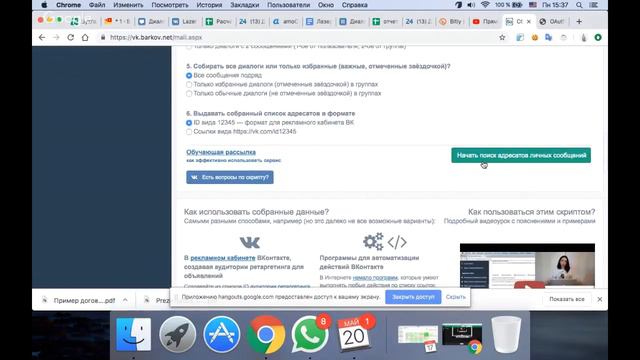Open a new tab with the plus button

[579, 21]
